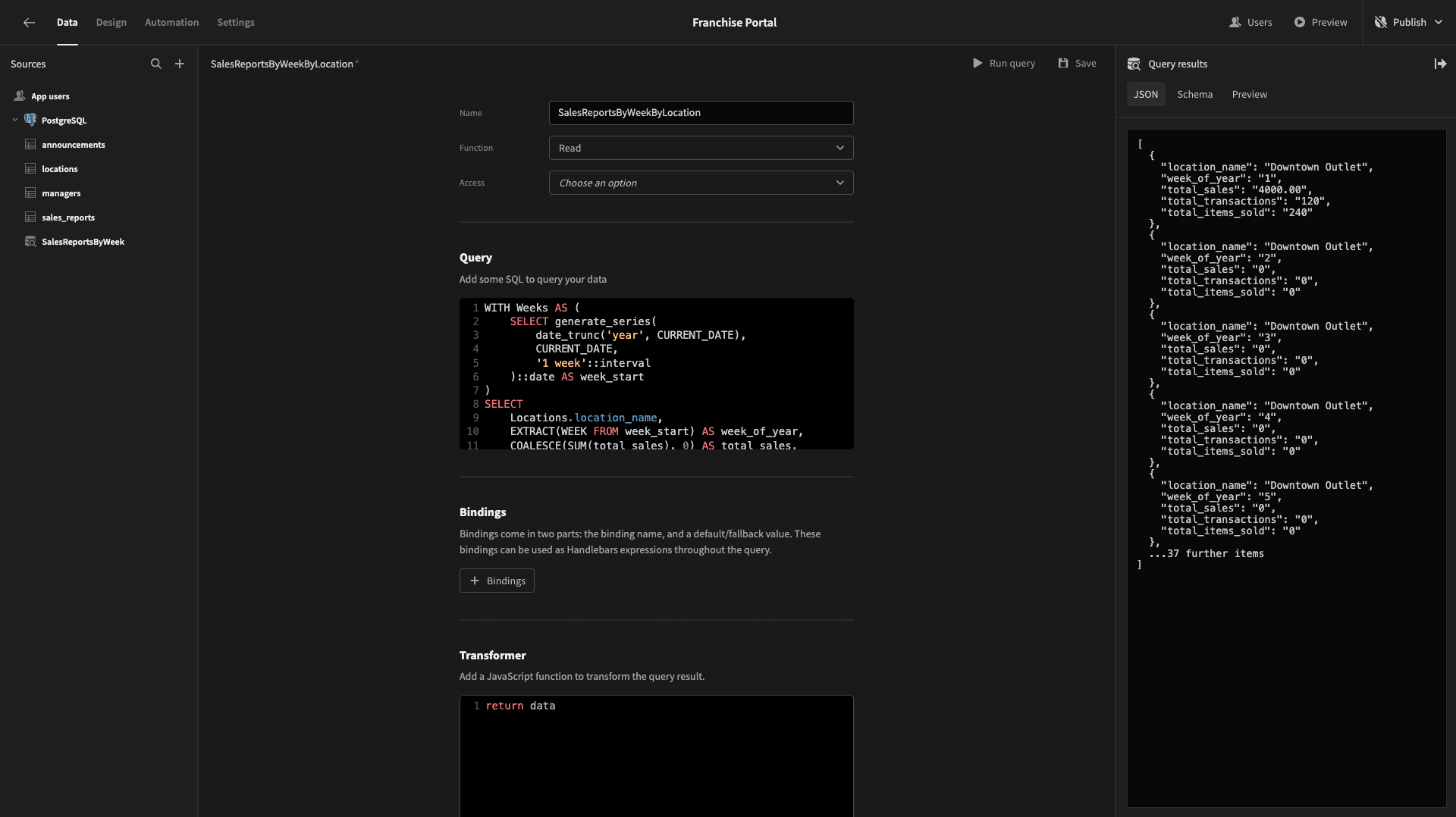Select the sales_reports table row
The image size is (1456, 817).
click(99, 218)
